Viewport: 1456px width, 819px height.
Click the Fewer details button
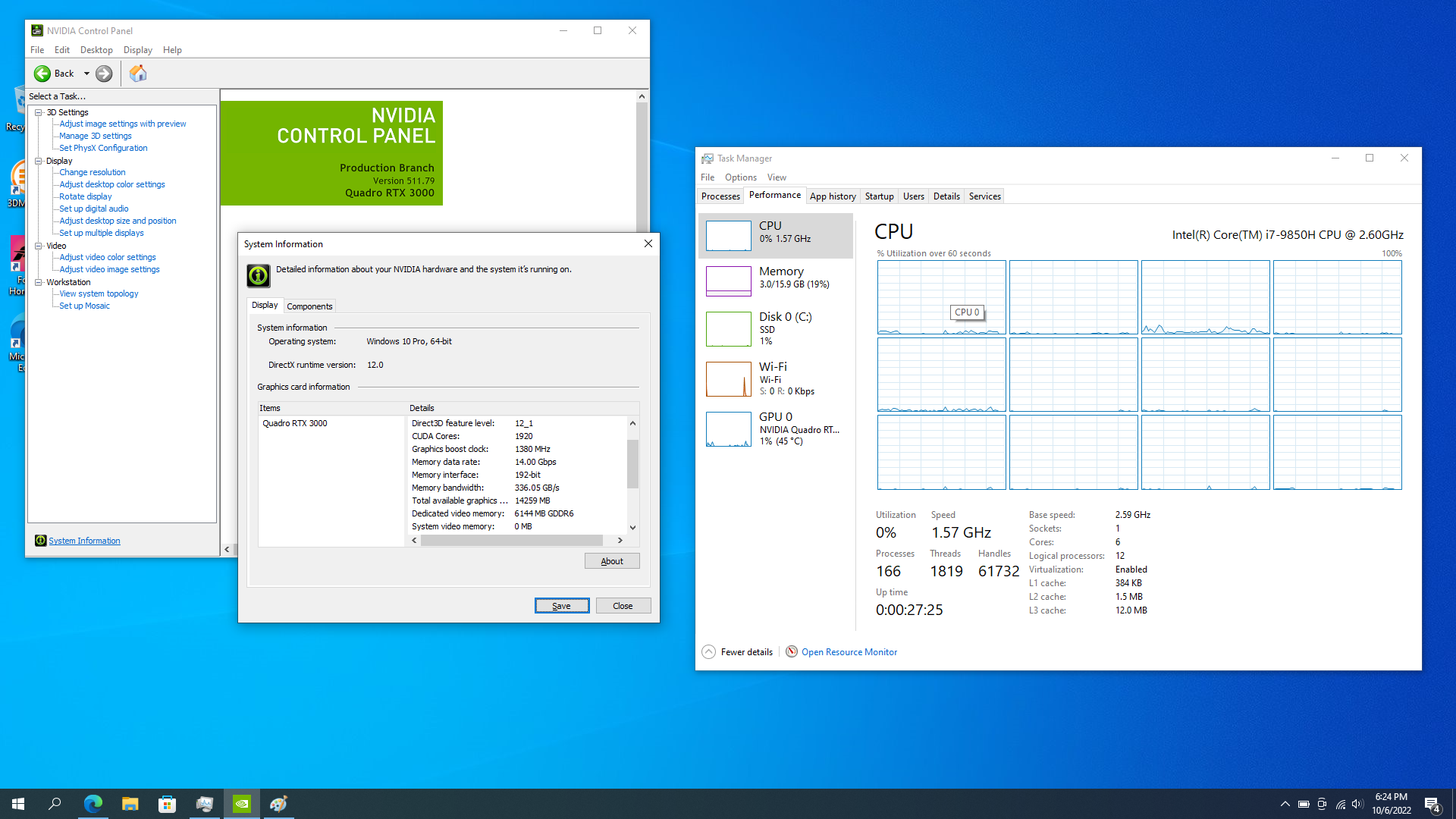click(737, 652)
